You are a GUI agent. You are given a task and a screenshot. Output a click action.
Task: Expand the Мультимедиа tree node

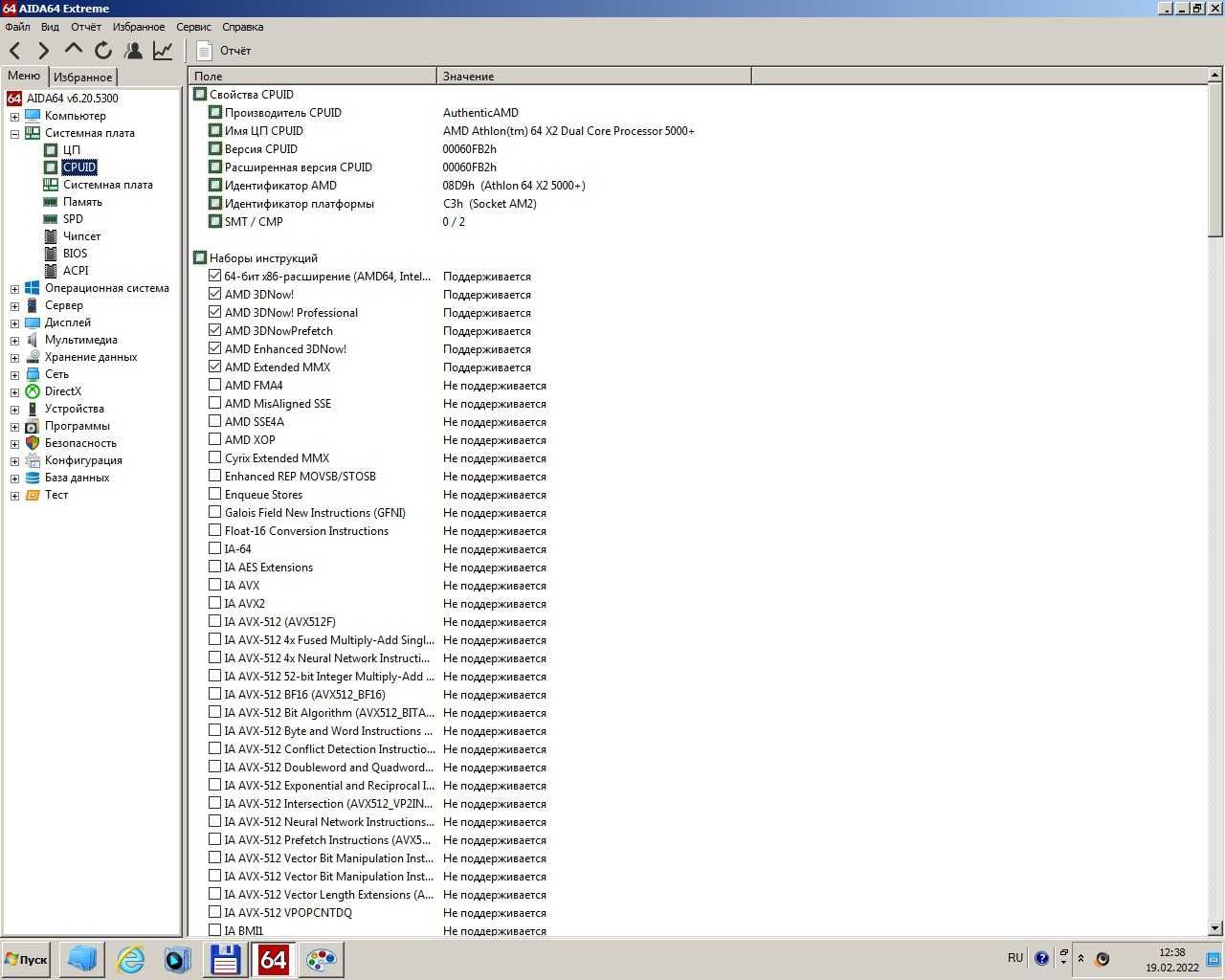pos(14,341)
